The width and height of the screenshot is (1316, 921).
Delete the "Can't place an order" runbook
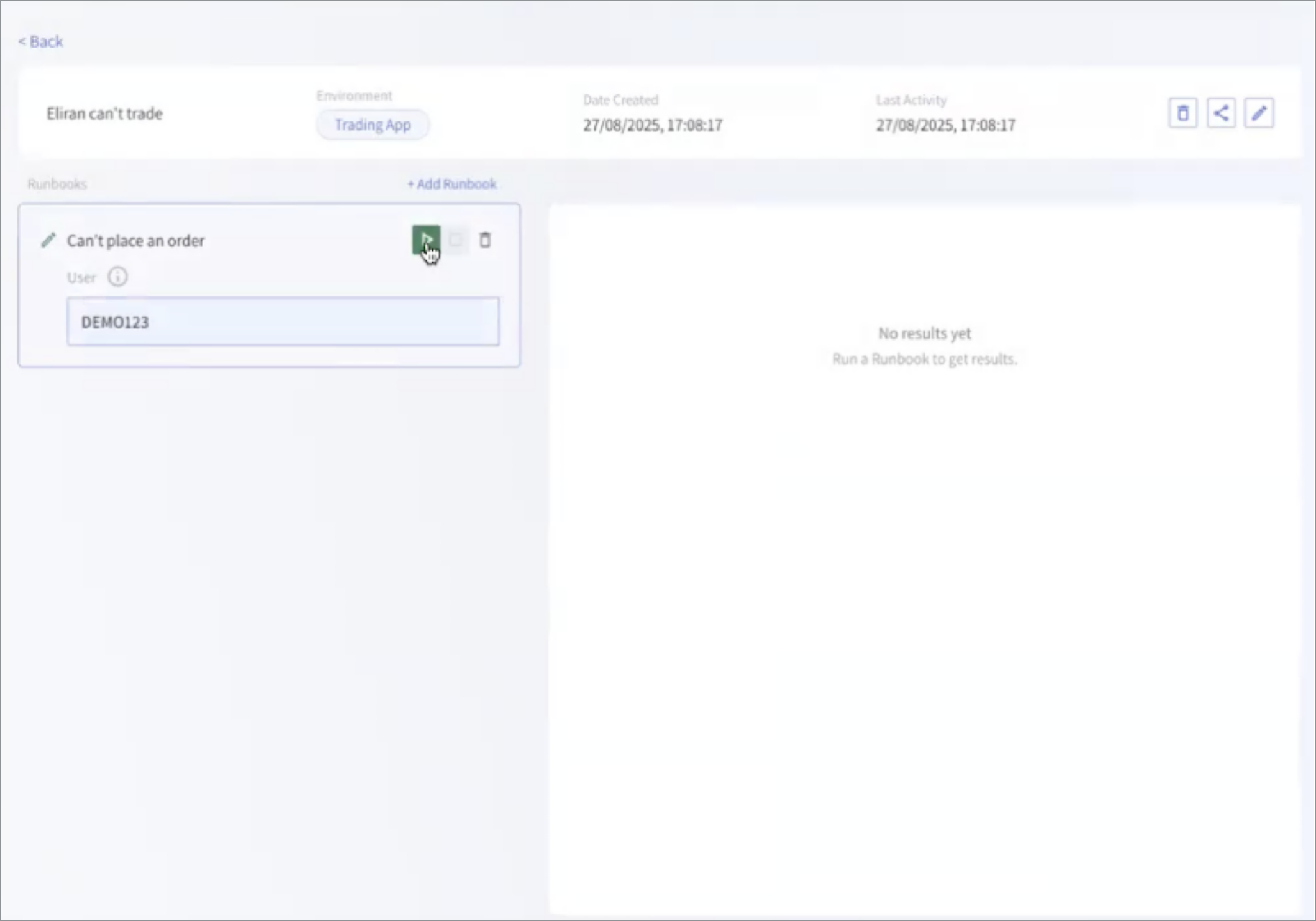485,240
